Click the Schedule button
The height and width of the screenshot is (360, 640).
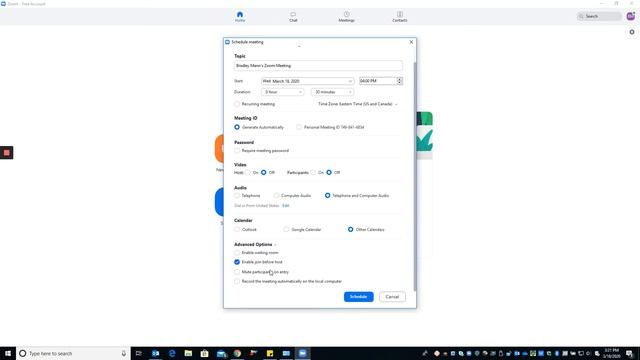[x=358, y=297]
